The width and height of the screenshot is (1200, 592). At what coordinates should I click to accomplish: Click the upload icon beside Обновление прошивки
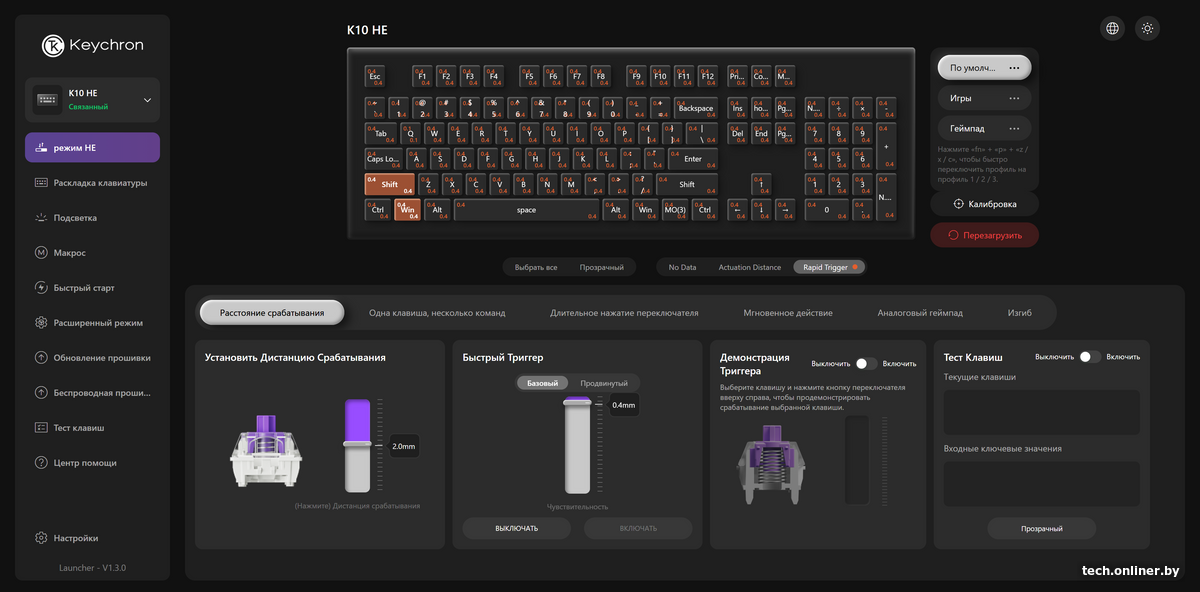coord(41,358)
